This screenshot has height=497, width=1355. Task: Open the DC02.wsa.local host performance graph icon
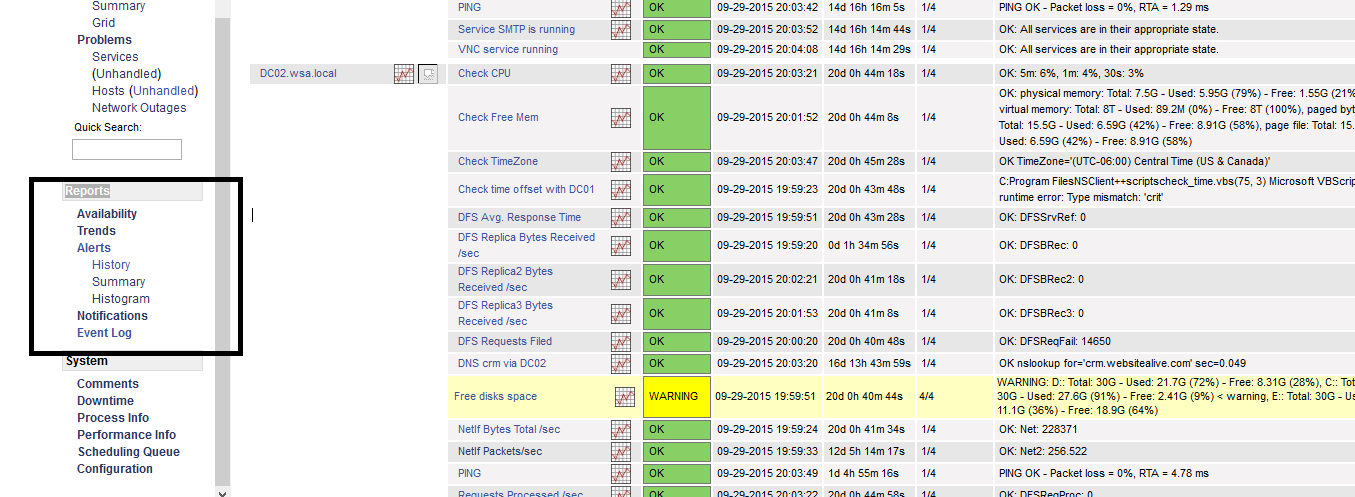(x=404, y=73)
